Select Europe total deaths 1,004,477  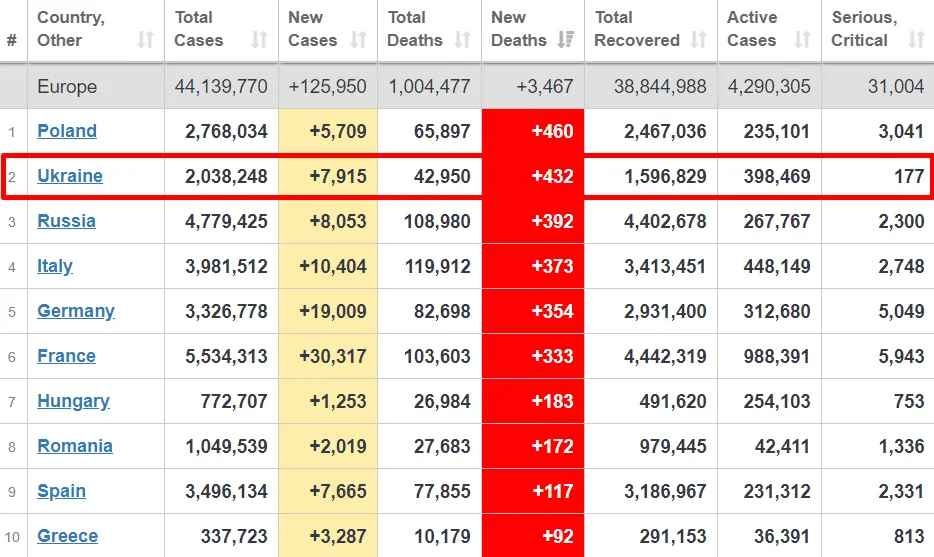click(429, 86)
